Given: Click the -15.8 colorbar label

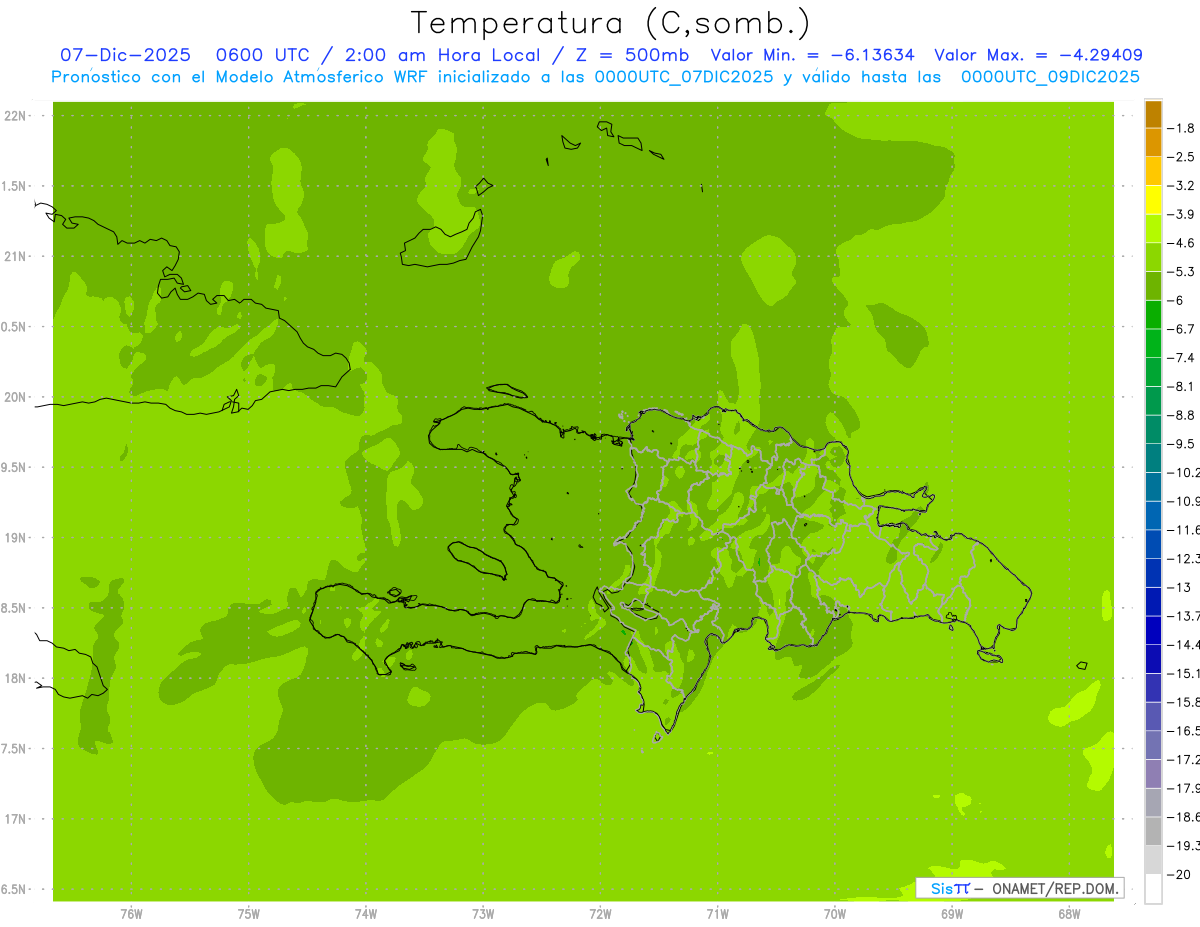Looking at the screenshot, I should click(x=1182, y=702).
